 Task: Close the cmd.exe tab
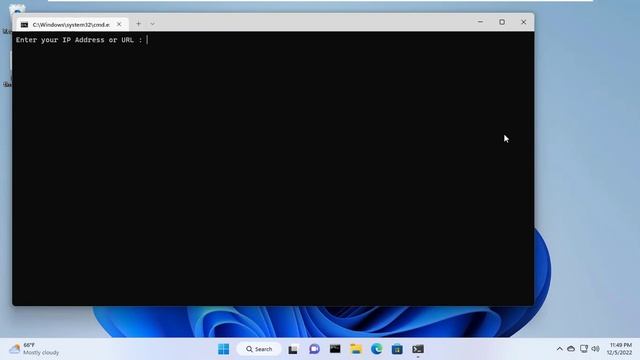(x=119, y=24)
